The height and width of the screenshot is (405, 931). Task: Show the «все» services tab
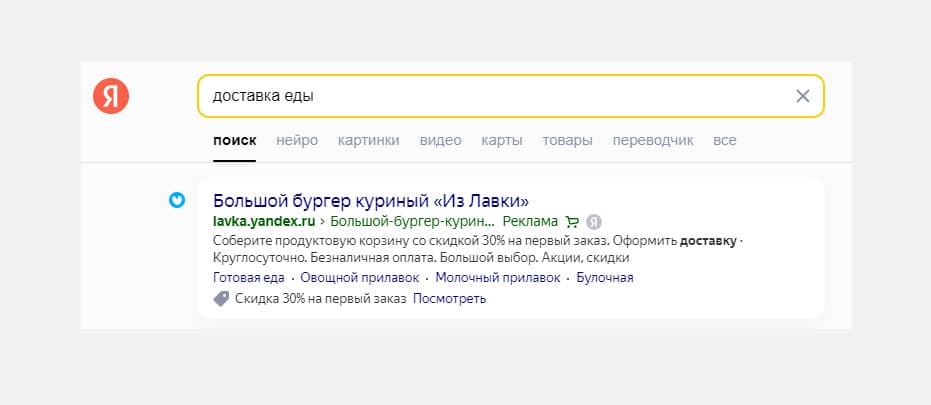(725, 141)
